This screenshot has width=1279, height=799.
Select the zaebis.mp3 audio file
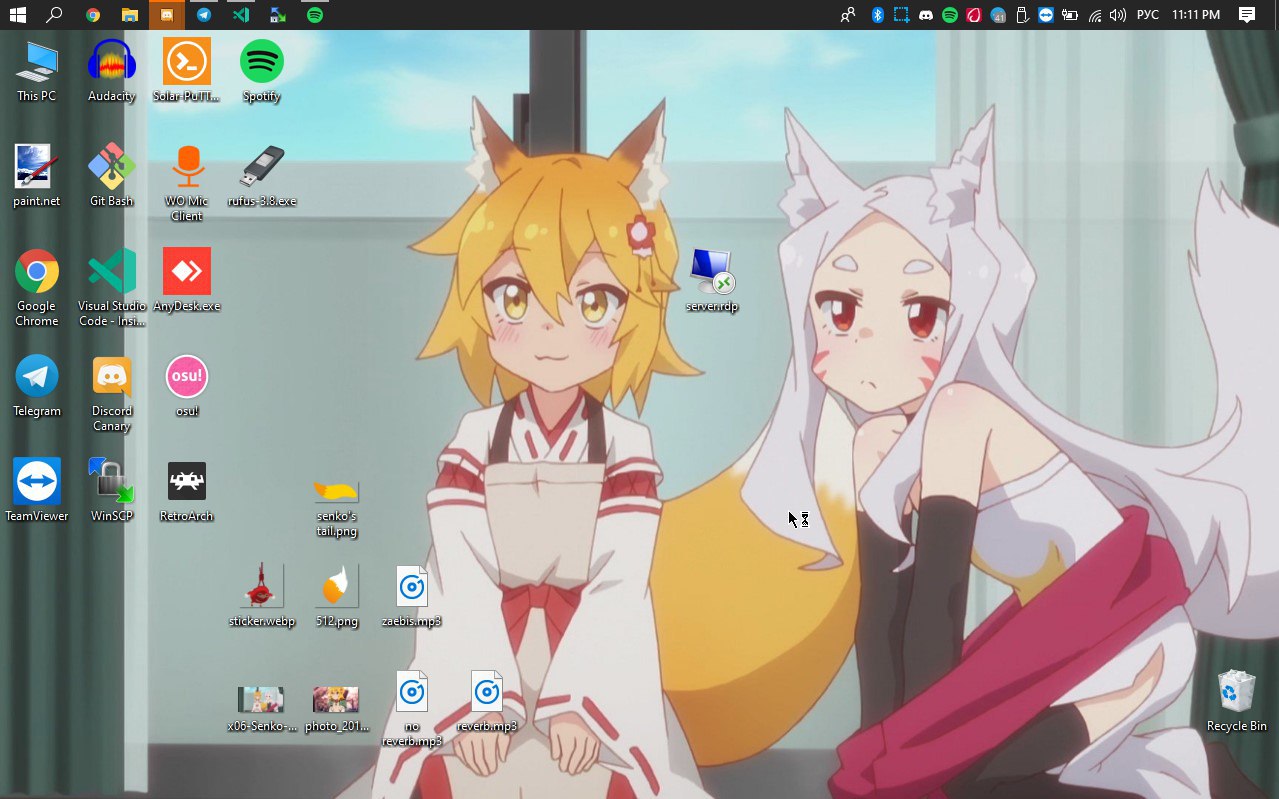pyautogui.click(x=412, y=596)
